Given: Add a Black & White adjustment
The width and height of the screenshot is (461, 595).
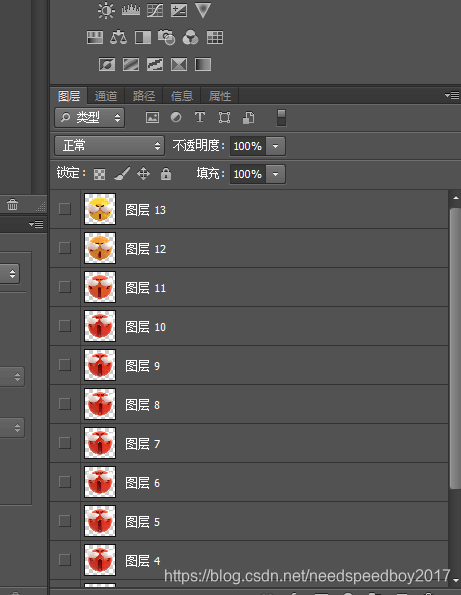Looking at the screenshot, I should tap(143, 38).
